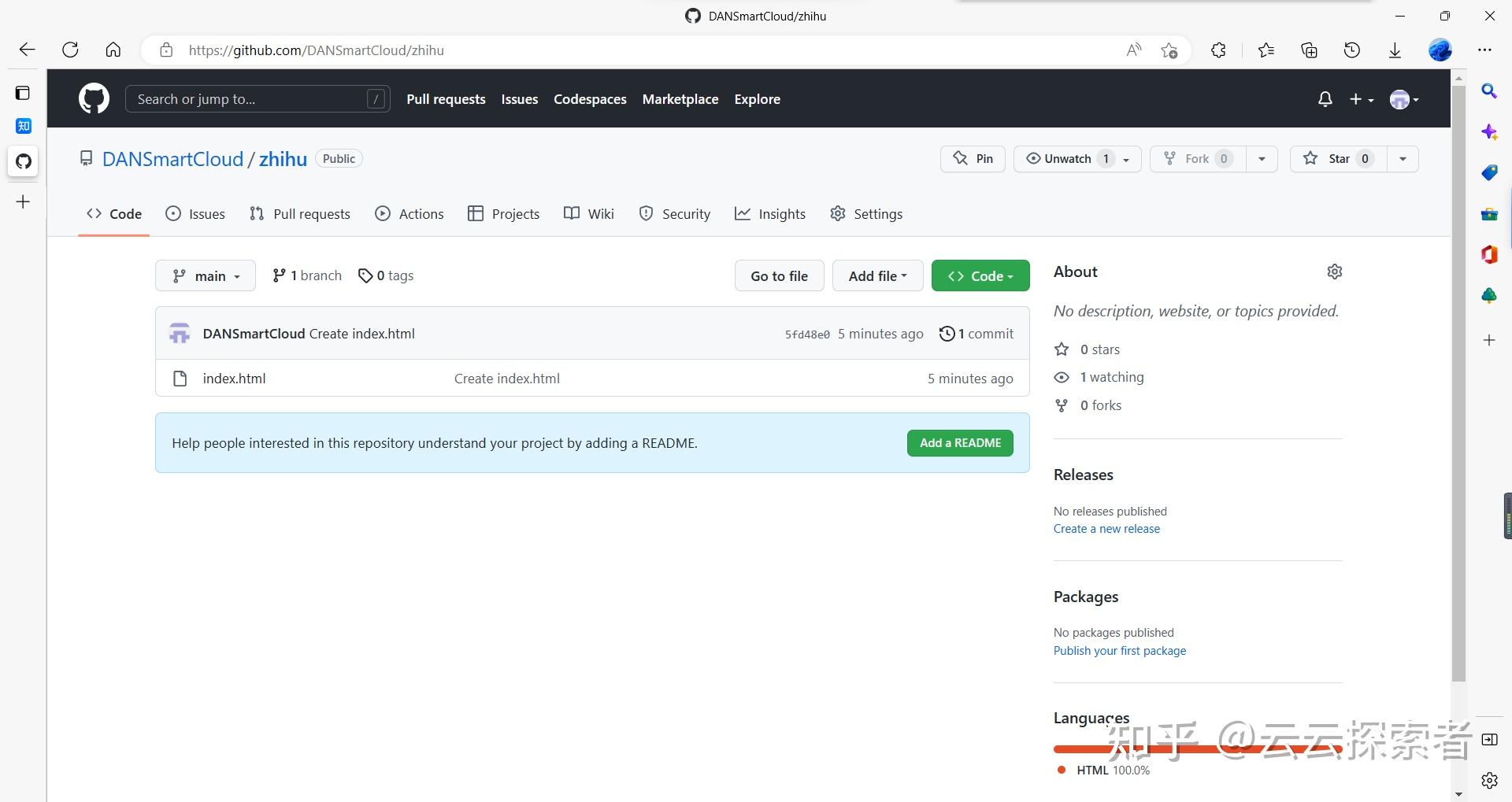
Task: Toggle the Star on this repository
Action: (1337, 158)
